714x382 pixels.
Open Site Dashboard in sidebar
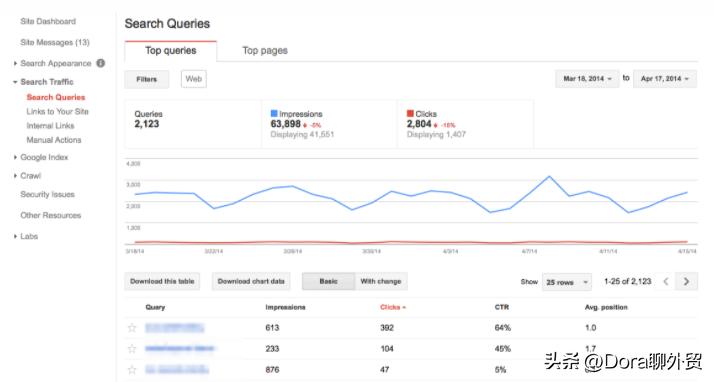(x=48, y=21)
